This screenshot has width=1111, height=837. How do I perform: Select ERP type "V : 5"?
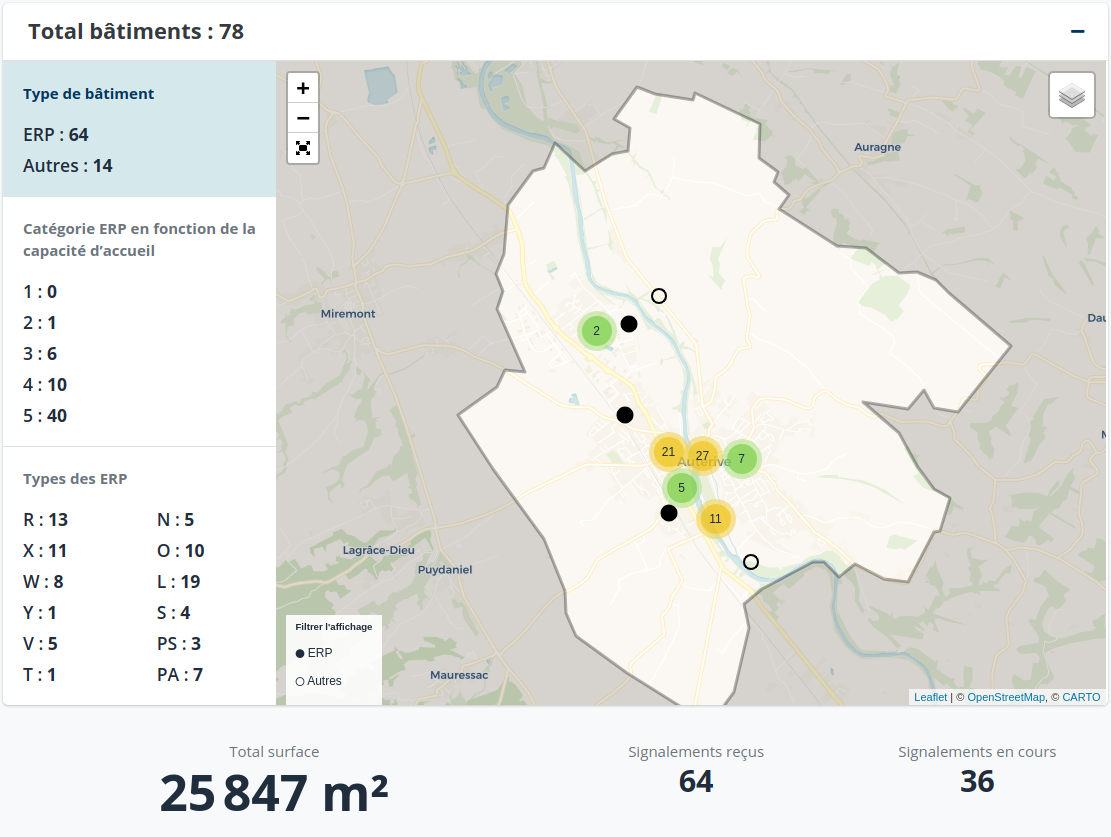point(40,644)
